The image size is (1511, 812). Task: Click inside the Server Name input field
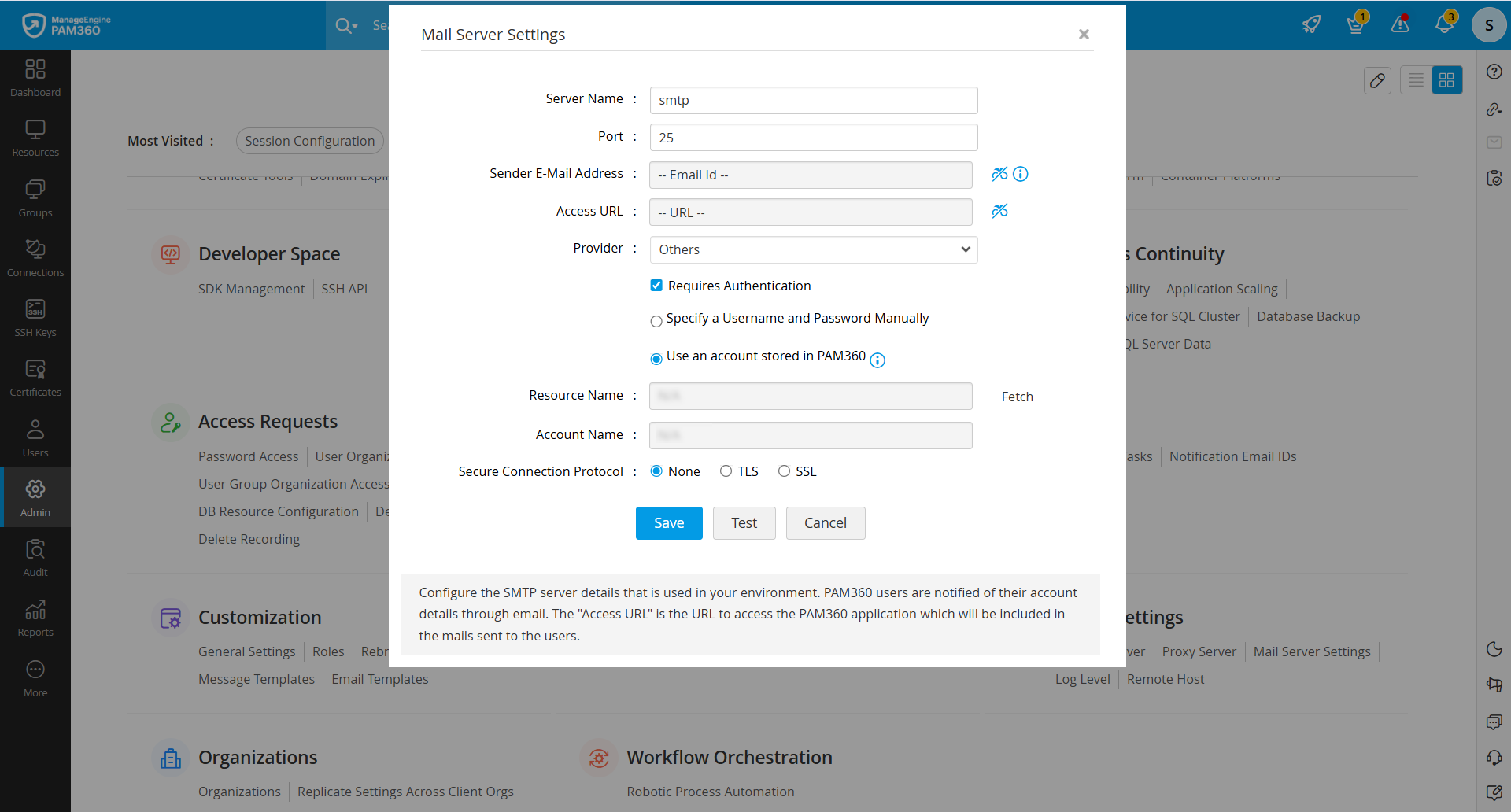tap(813, 100)
